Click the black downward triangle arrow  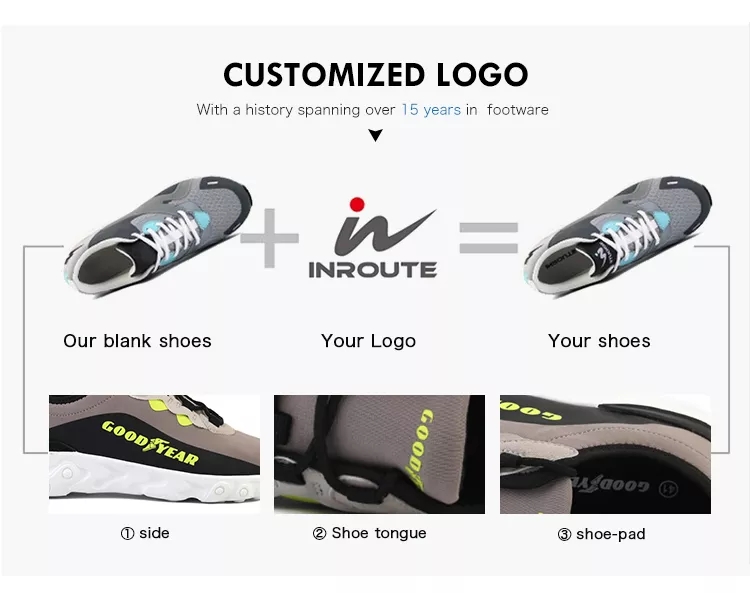click(x=375, y=135)
